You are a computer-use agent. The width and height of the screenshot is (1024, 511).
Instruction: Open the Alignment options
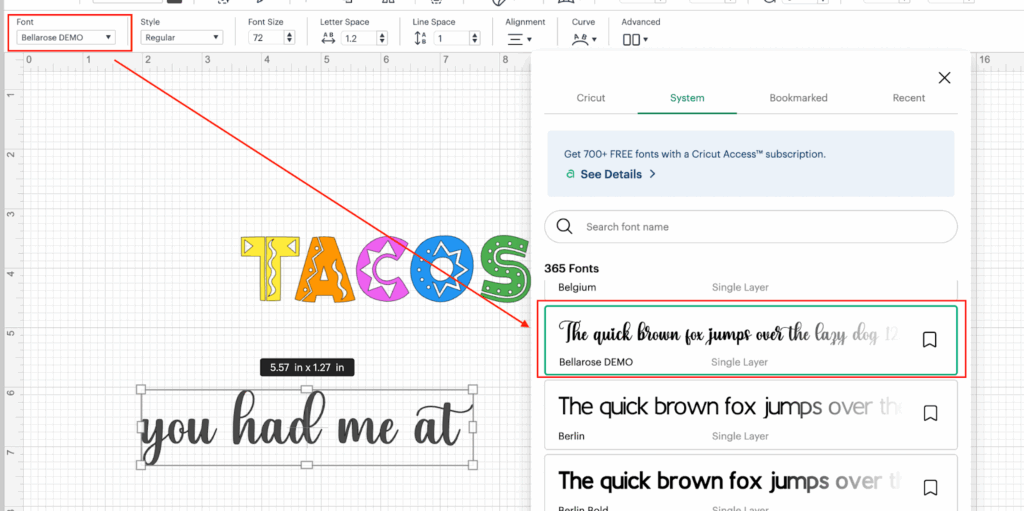click(x=518, y=40)
